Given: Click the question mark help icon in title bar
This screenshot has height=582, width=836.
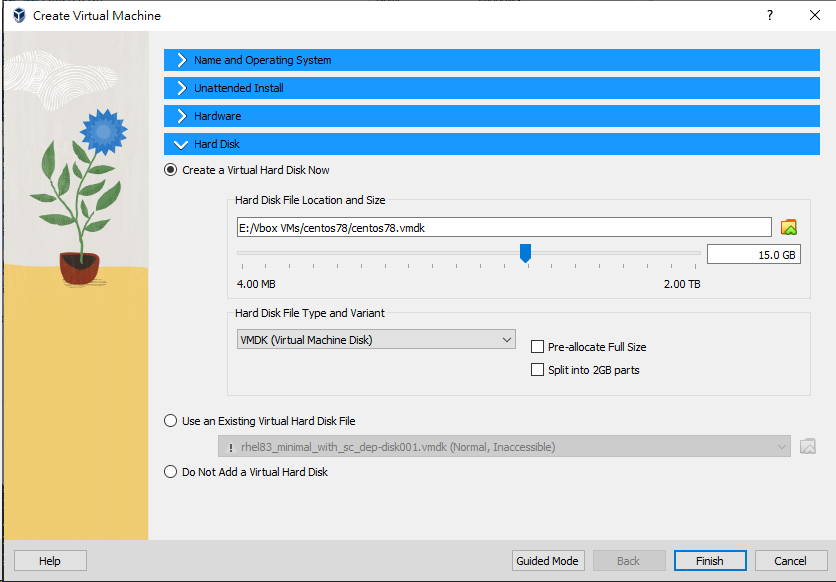Looking at the screenshot, I should click(x=769, y=16).
